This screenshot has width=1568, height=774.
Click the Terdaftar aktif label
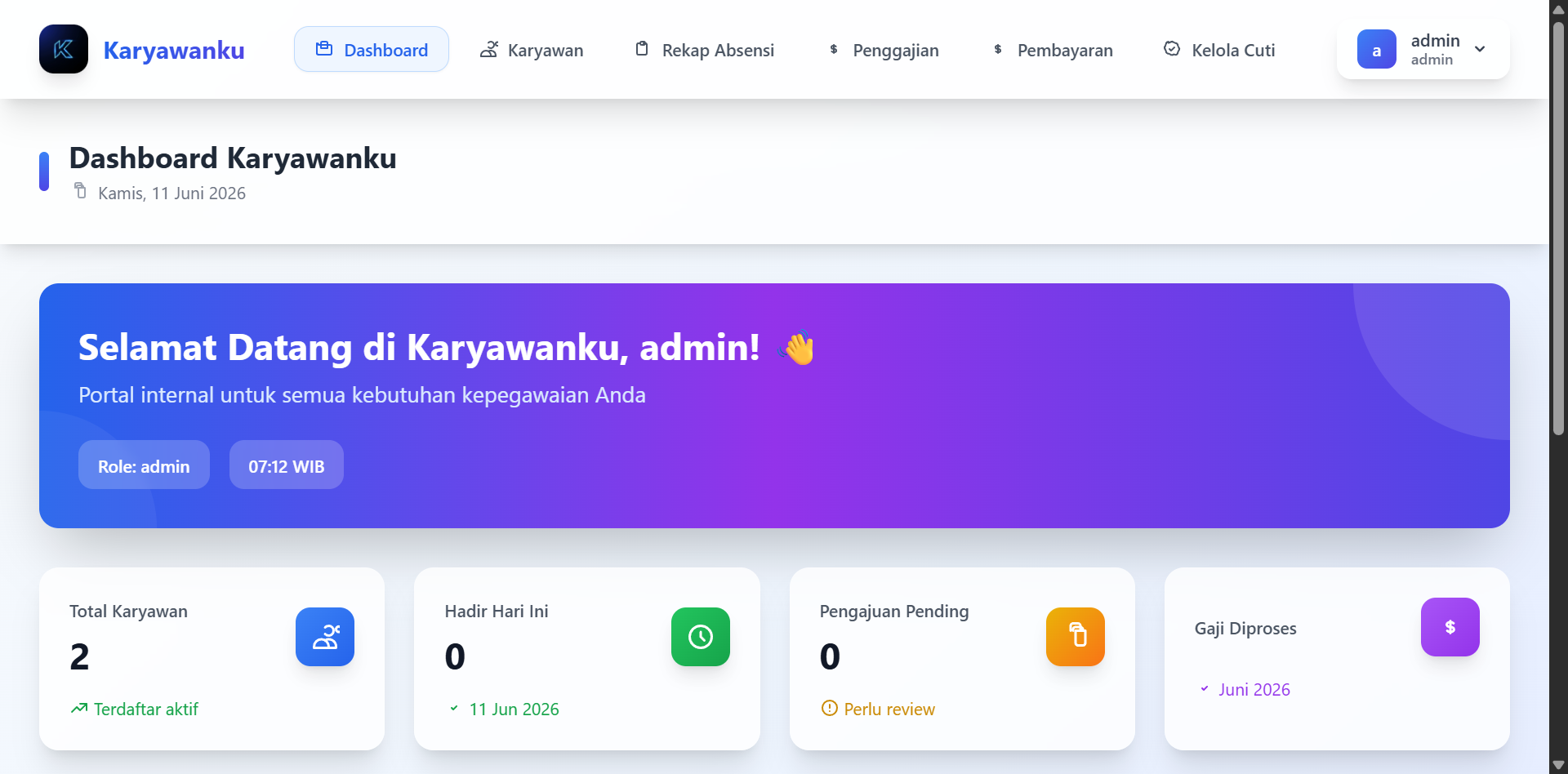146,709
